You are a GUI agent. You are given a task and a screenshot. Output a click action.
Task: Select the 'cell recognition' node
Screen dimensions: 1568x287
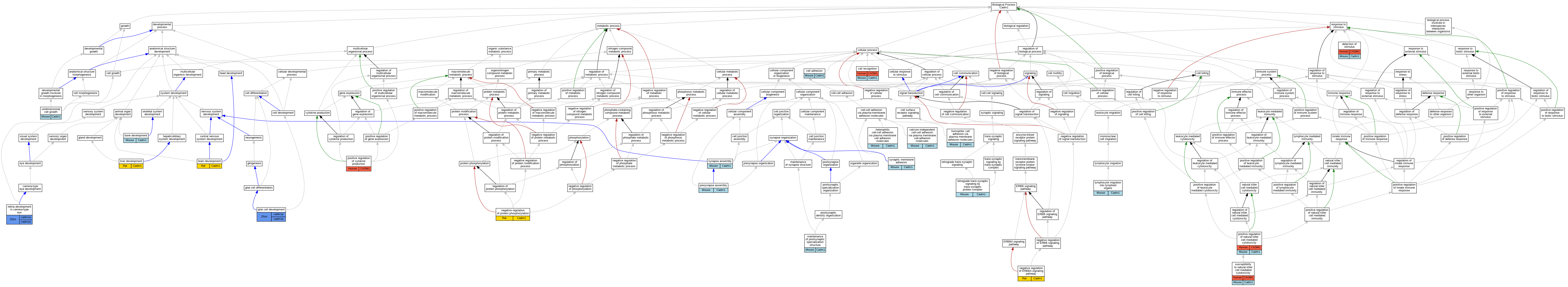[867, 73]
